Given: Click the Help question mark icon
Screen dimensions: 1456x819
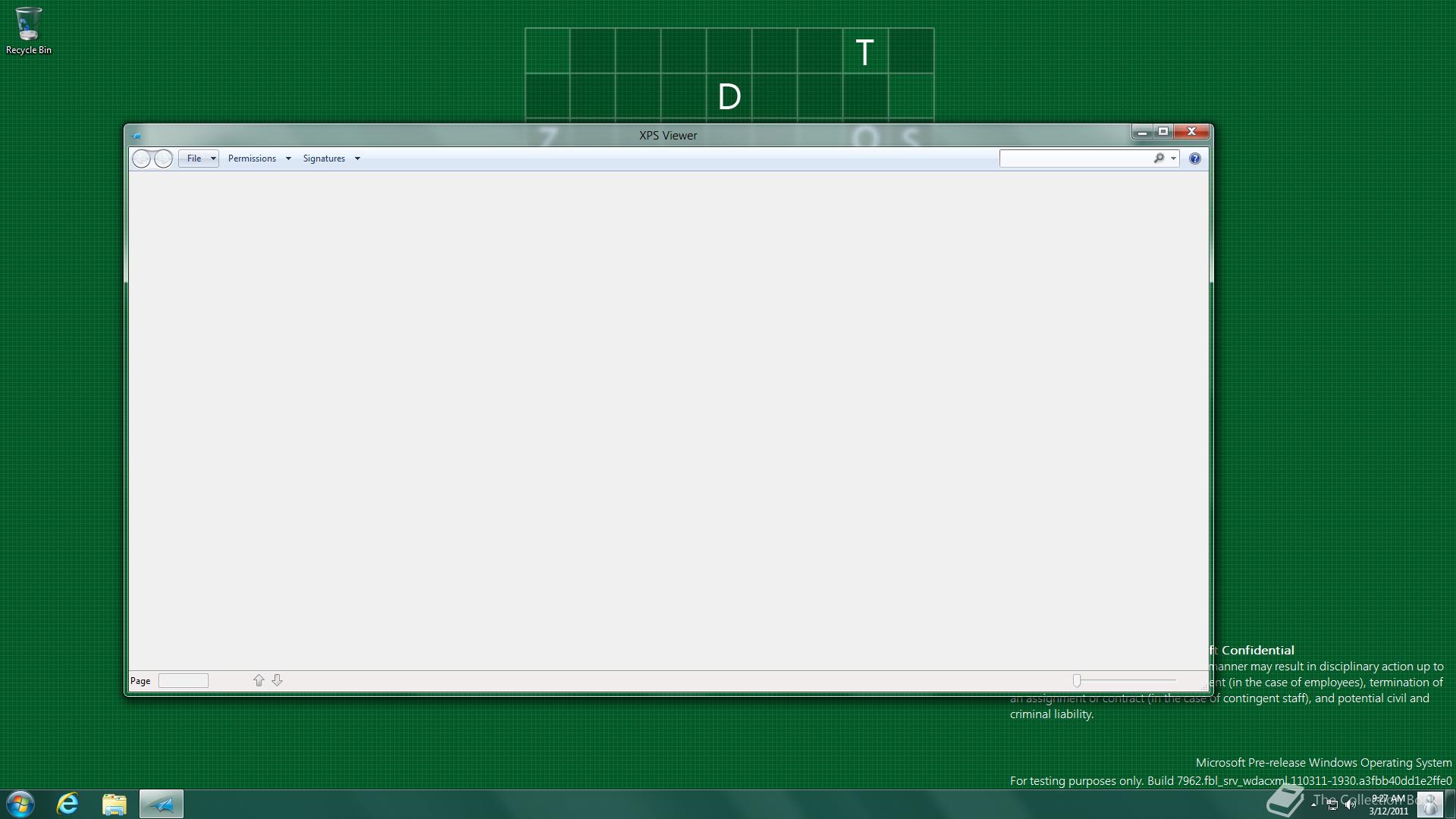Looking at the screenshot, I should tap(1194, 158).
